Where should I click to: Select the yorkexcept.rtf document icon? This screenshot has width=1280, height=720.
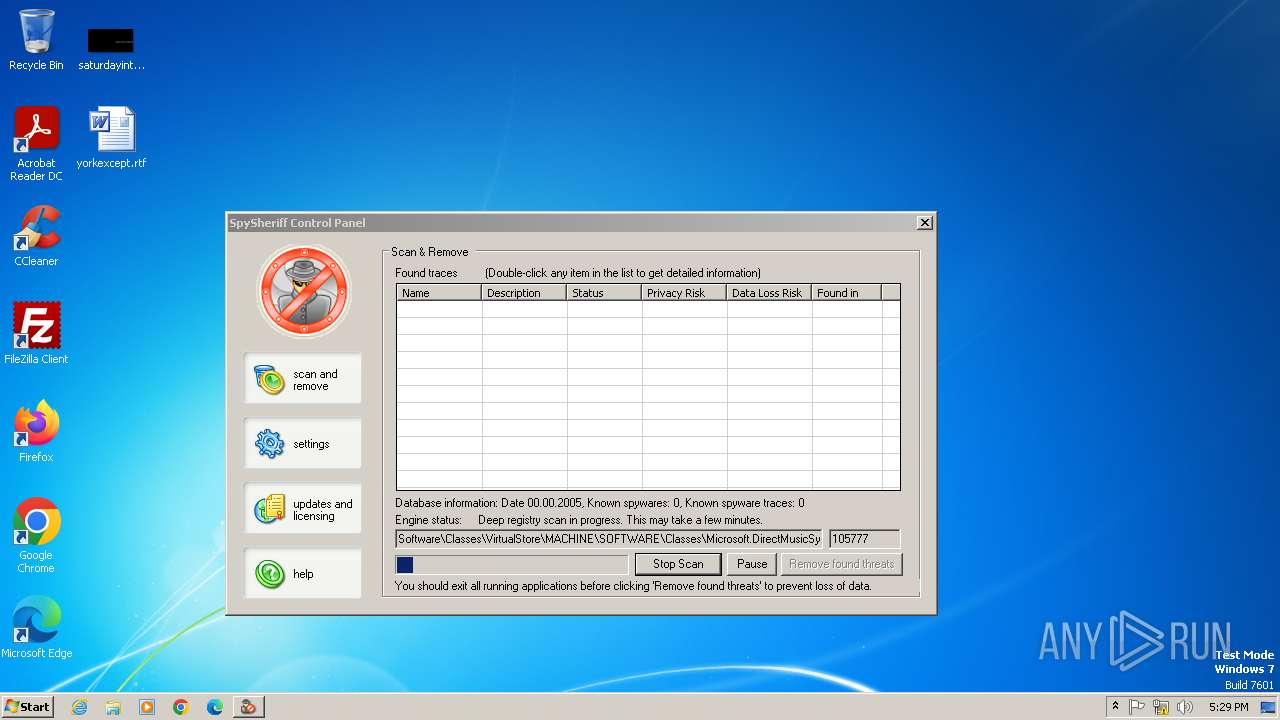point(111,138)
